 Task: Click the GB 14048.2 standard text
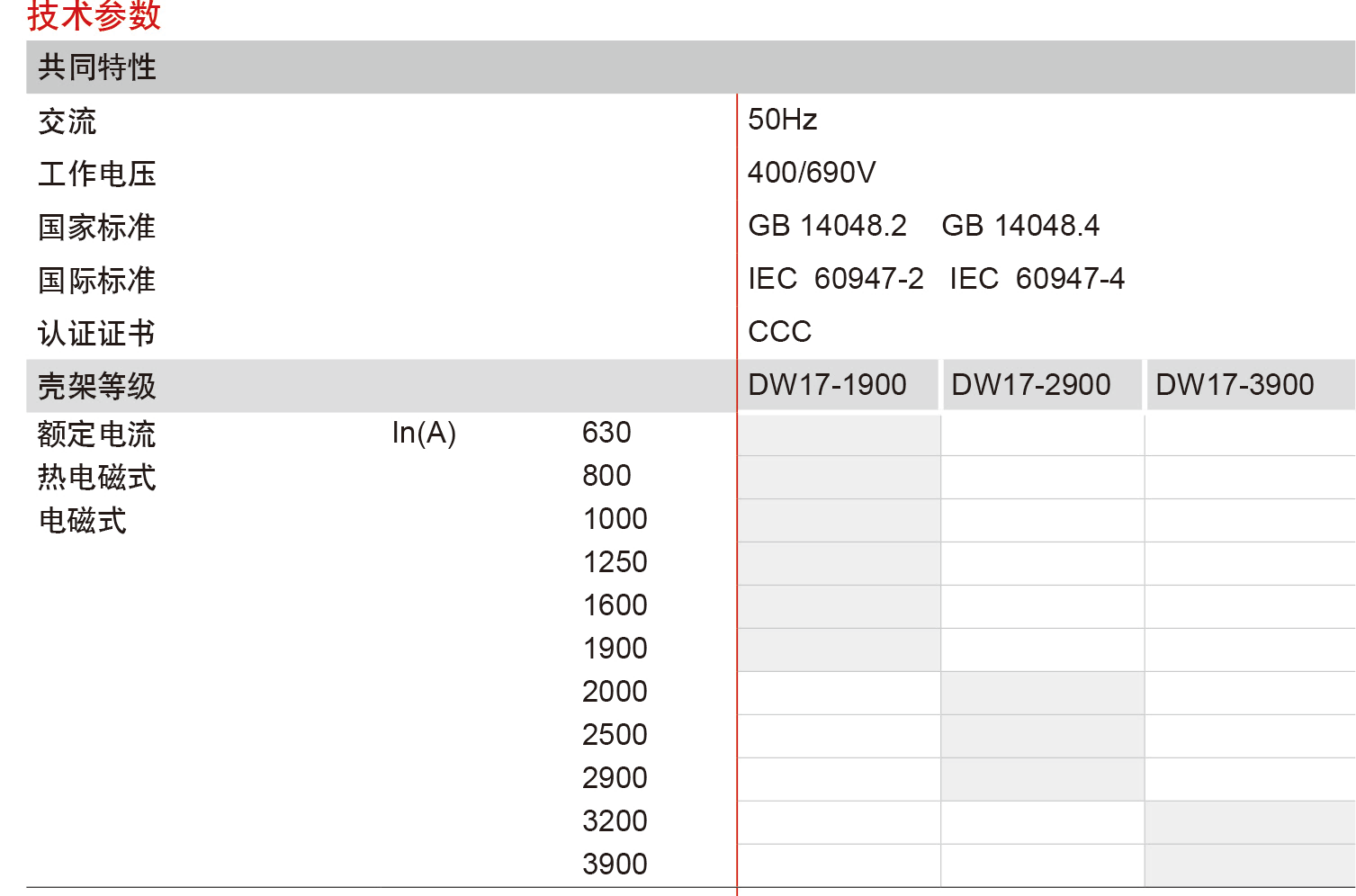point(827,226)
